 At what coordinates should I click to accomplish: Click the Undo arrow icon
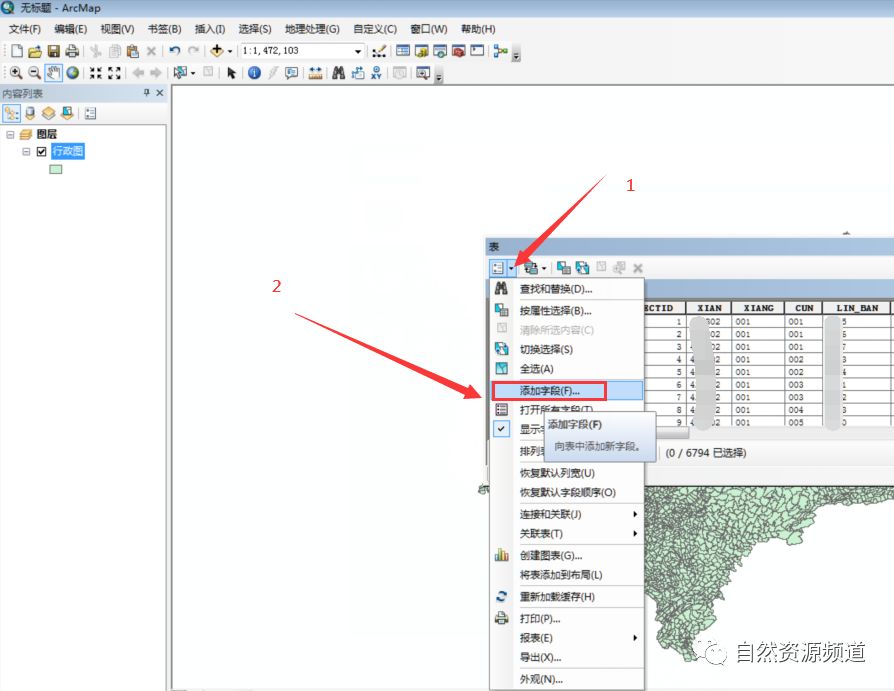click(175, 51)
